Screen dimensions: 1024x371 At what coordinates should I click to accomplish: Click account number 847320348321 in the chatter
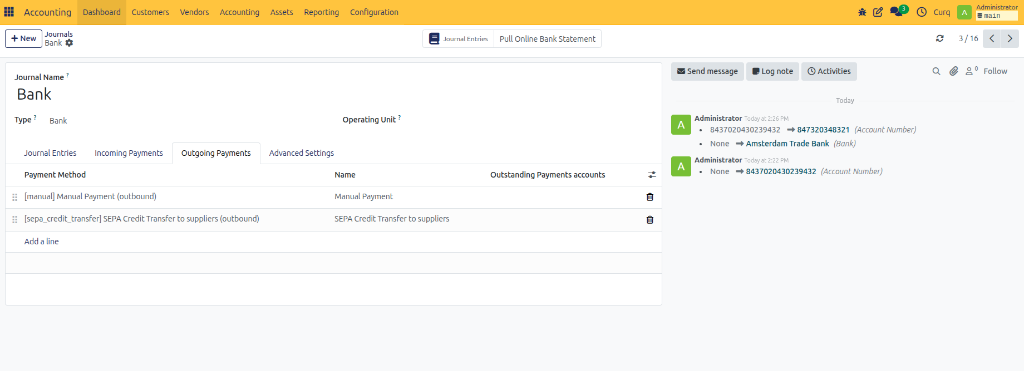point(823,130)
